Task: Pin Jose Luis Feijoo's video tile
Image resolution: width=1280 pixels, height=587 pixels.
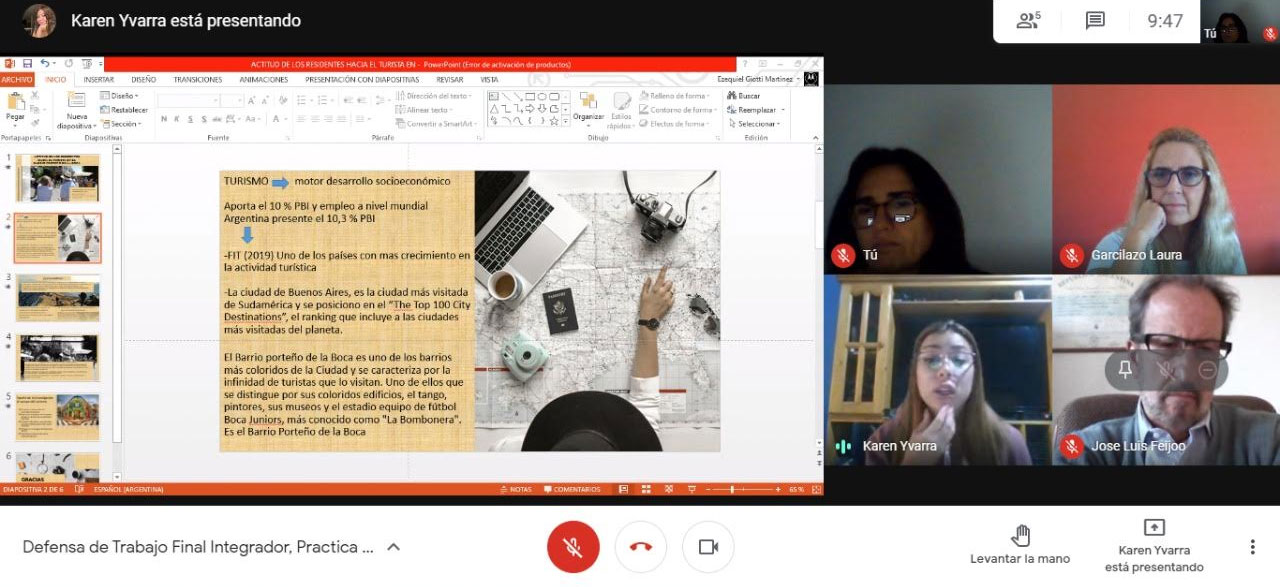Action: pos(1125,370)
